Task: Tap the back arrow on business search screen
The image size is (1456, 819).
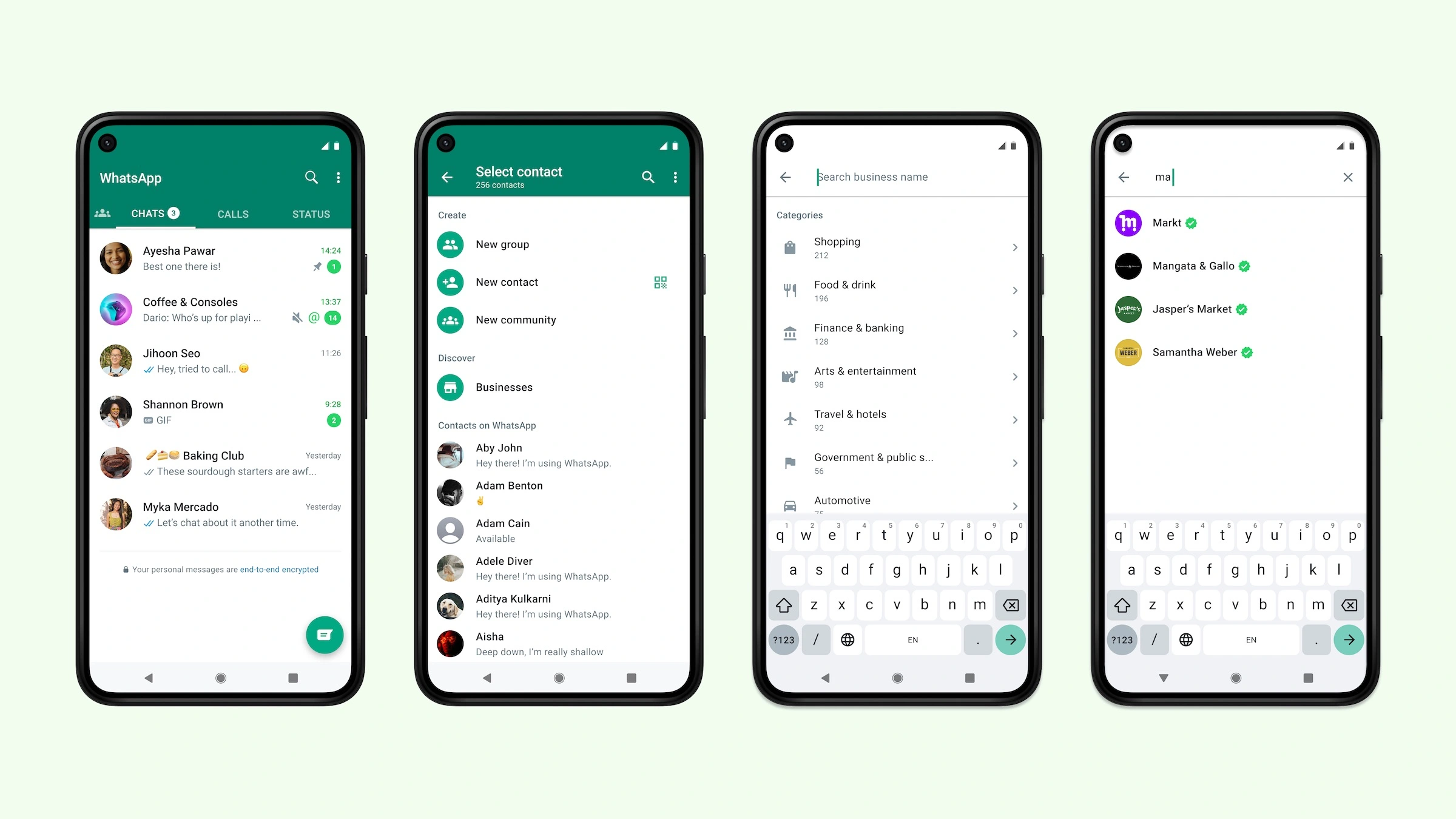Action: point(786,177)
